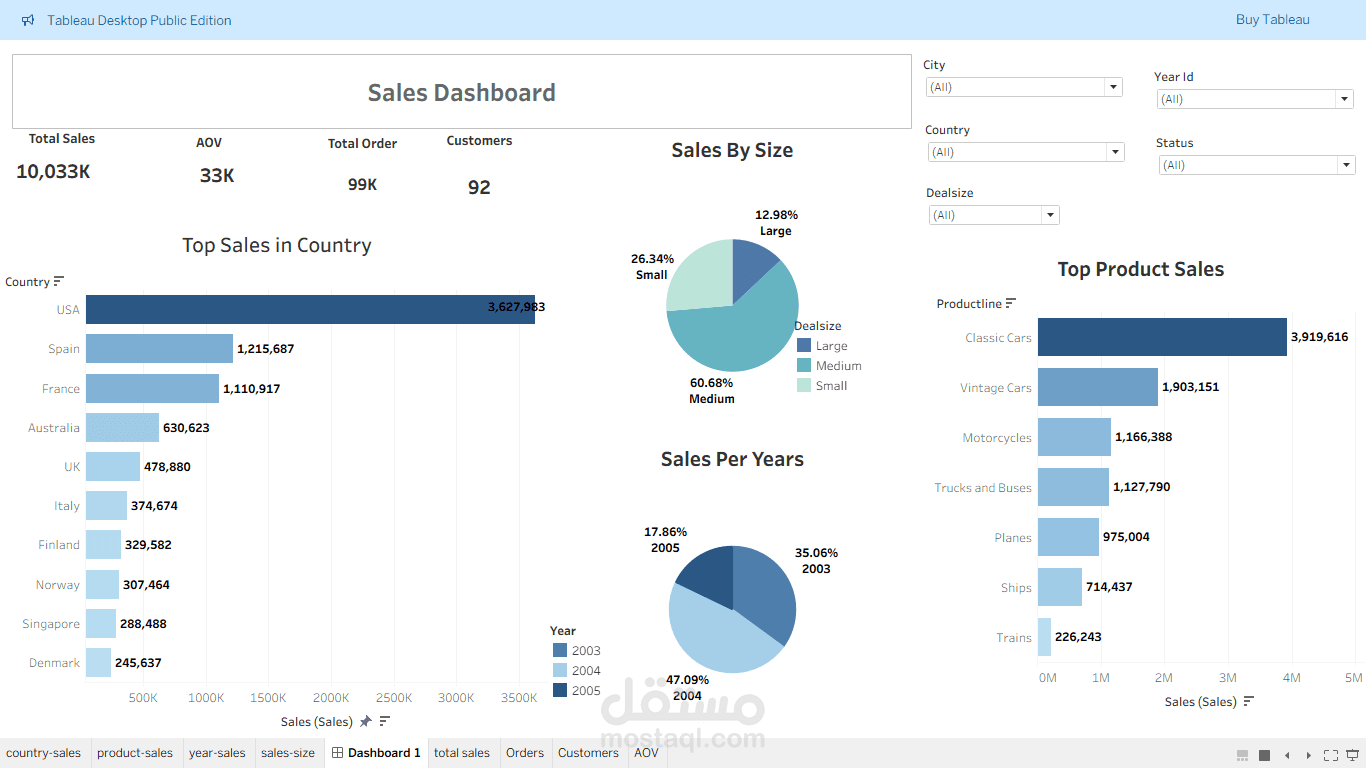
Task: Switch to the Orders sheet tab
Action: click(x=525, y=753)
